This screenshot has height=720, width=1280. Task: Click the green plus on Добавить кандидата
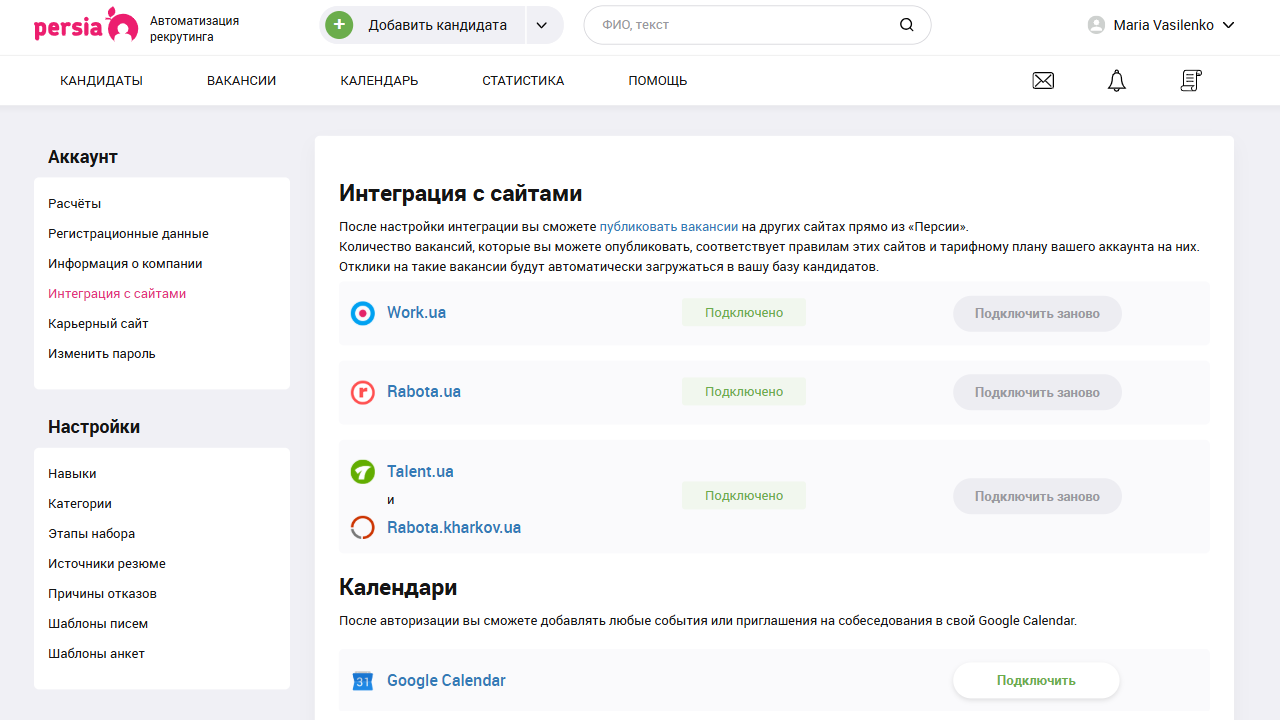339,24
